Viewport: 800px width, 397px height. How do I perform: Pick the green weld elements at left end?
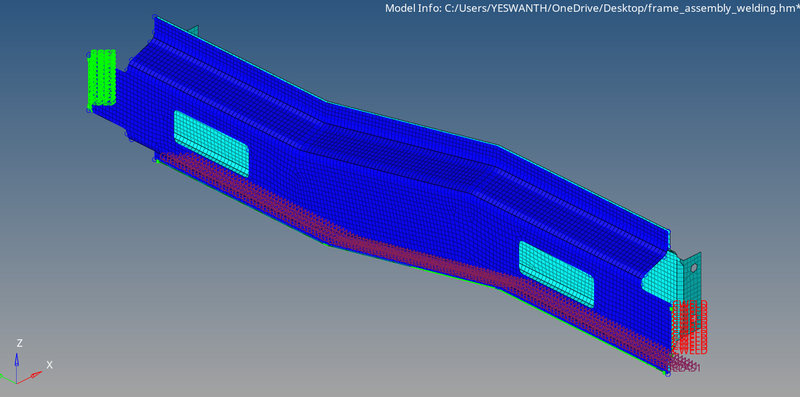[x=102, y=78]
